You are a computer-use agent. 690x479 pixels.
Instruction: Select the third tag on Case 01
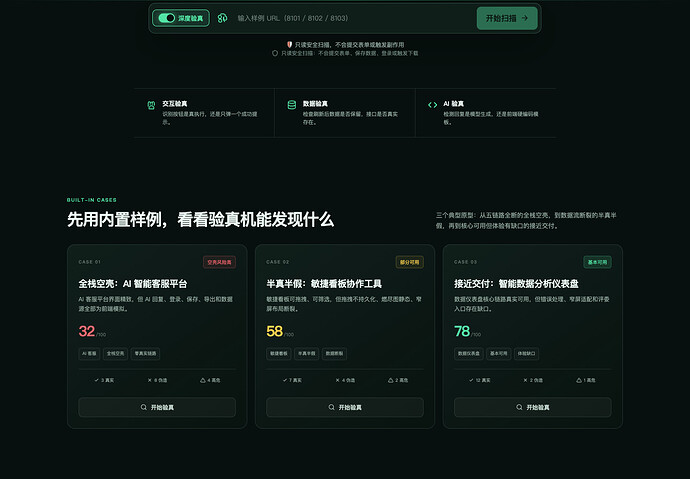coord(145,354)
